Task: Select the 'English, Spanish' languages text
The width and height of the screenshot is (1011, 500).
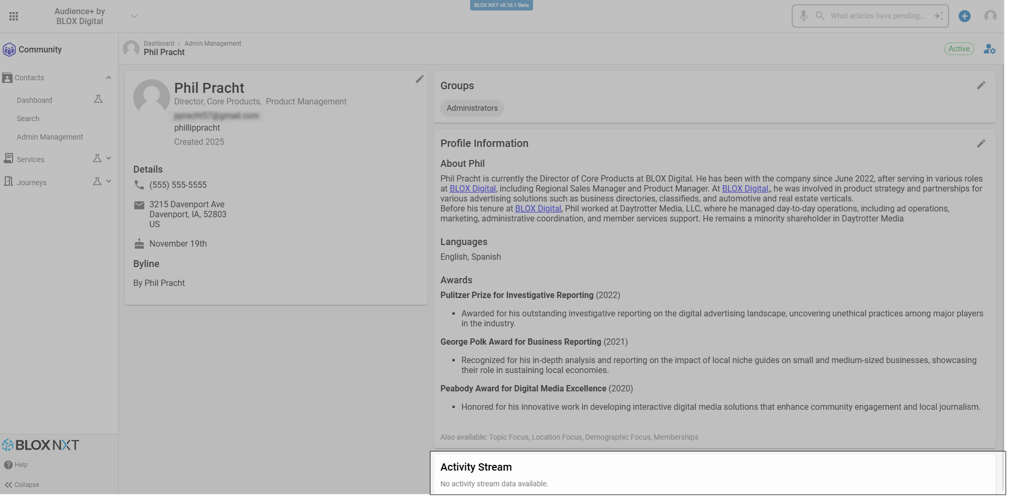Action: coord(471,257)
